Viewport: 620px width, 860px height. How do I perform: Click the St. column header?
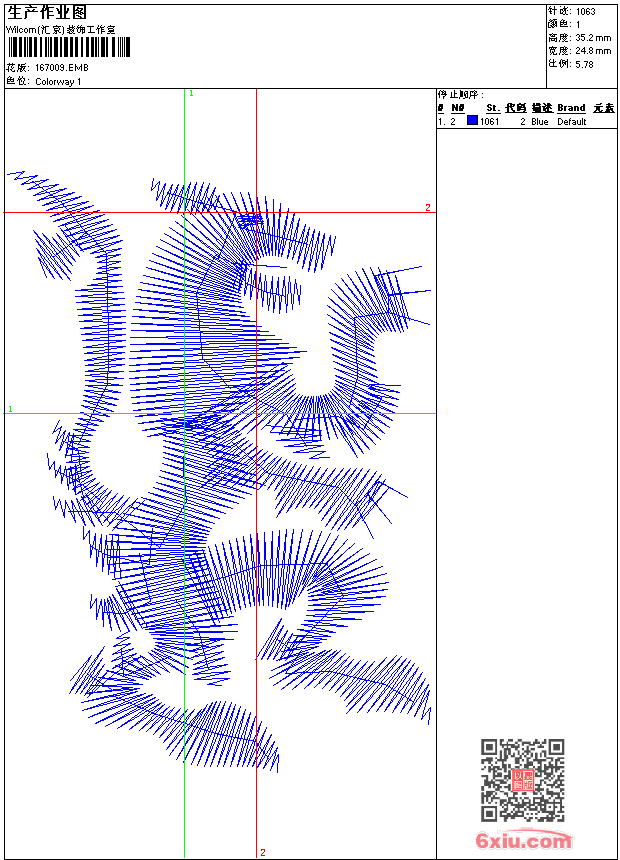[492, 108]
